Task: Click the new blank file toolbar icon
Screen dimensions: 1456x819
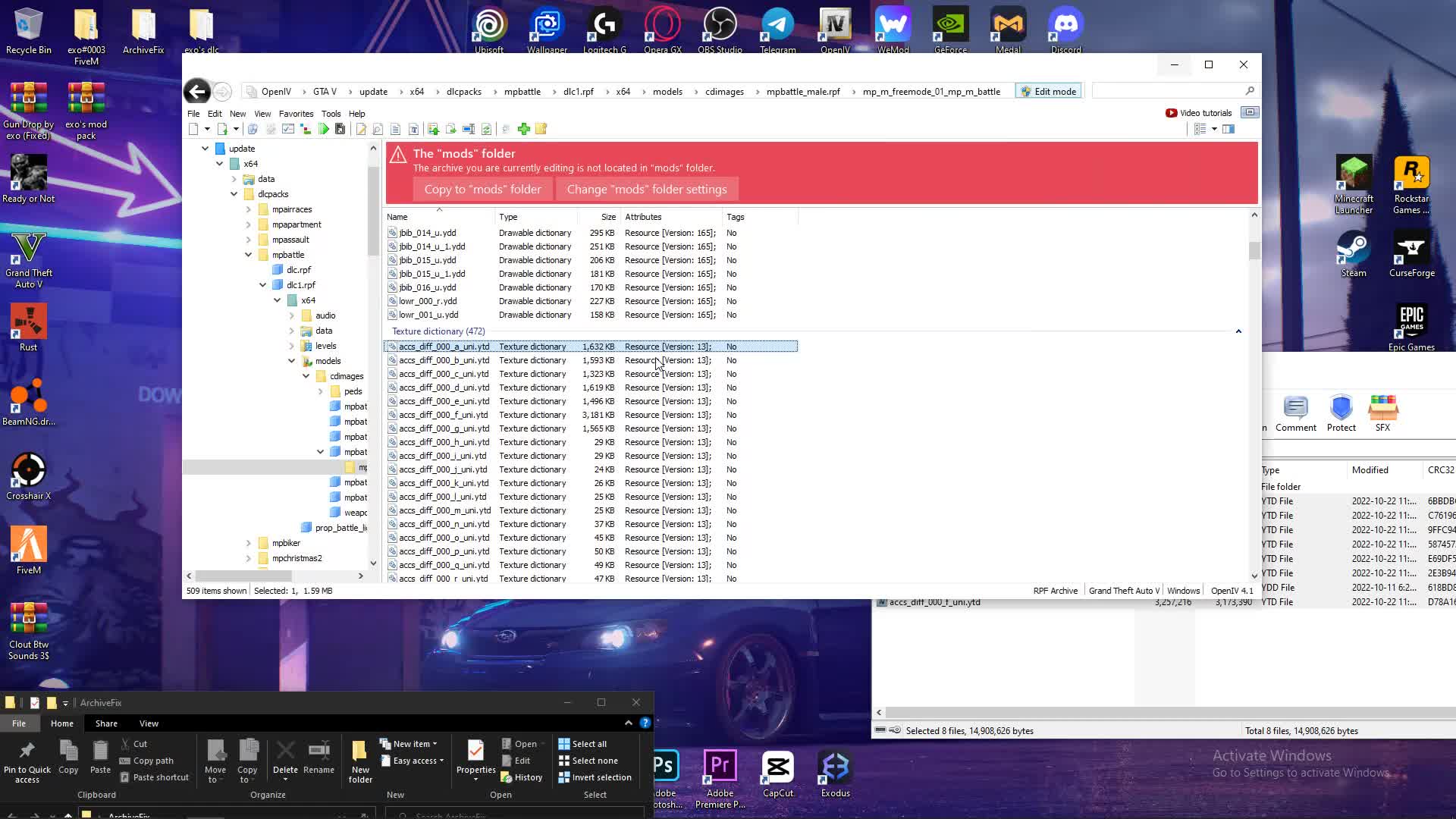Action: pos(193,129)
